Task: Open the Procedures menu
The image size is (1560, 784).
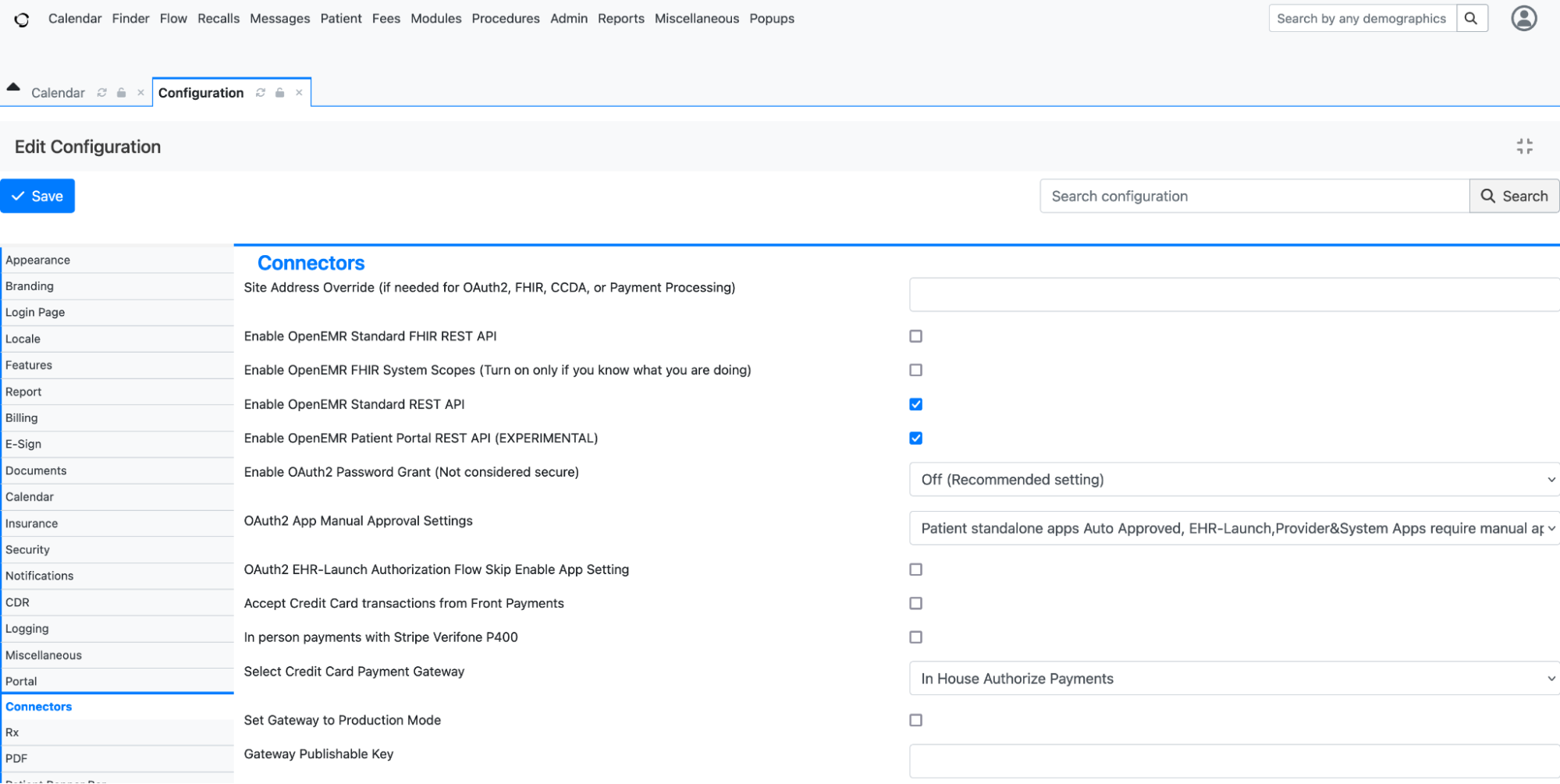Action: [506, 19]
